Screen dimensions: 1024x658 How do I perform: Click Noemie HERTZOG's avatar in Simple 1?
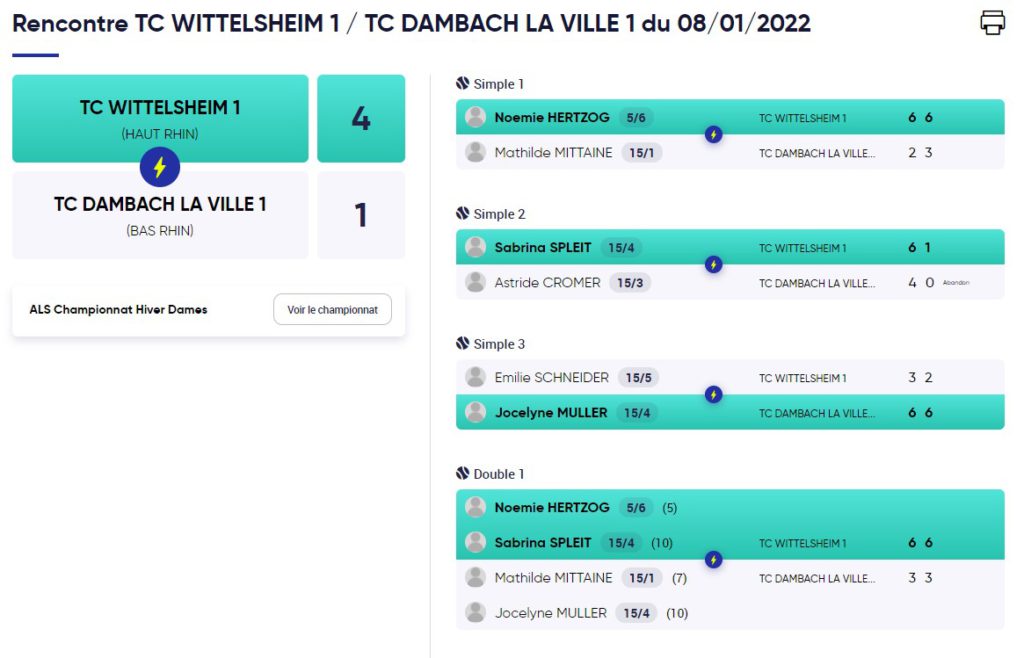click(x=475, y=117)
